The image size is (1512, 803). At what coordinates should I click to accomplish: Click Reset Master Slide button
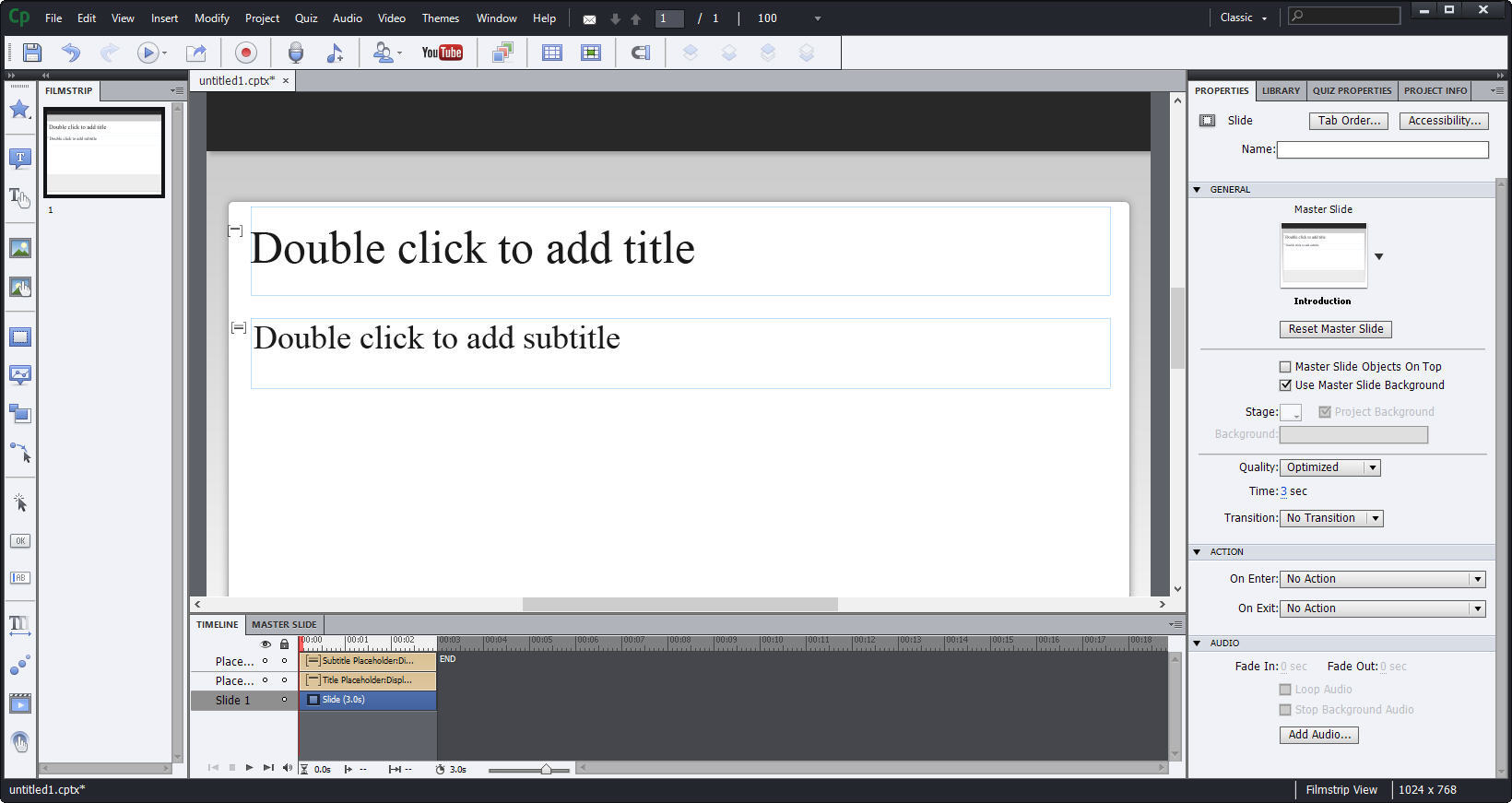1335,329
